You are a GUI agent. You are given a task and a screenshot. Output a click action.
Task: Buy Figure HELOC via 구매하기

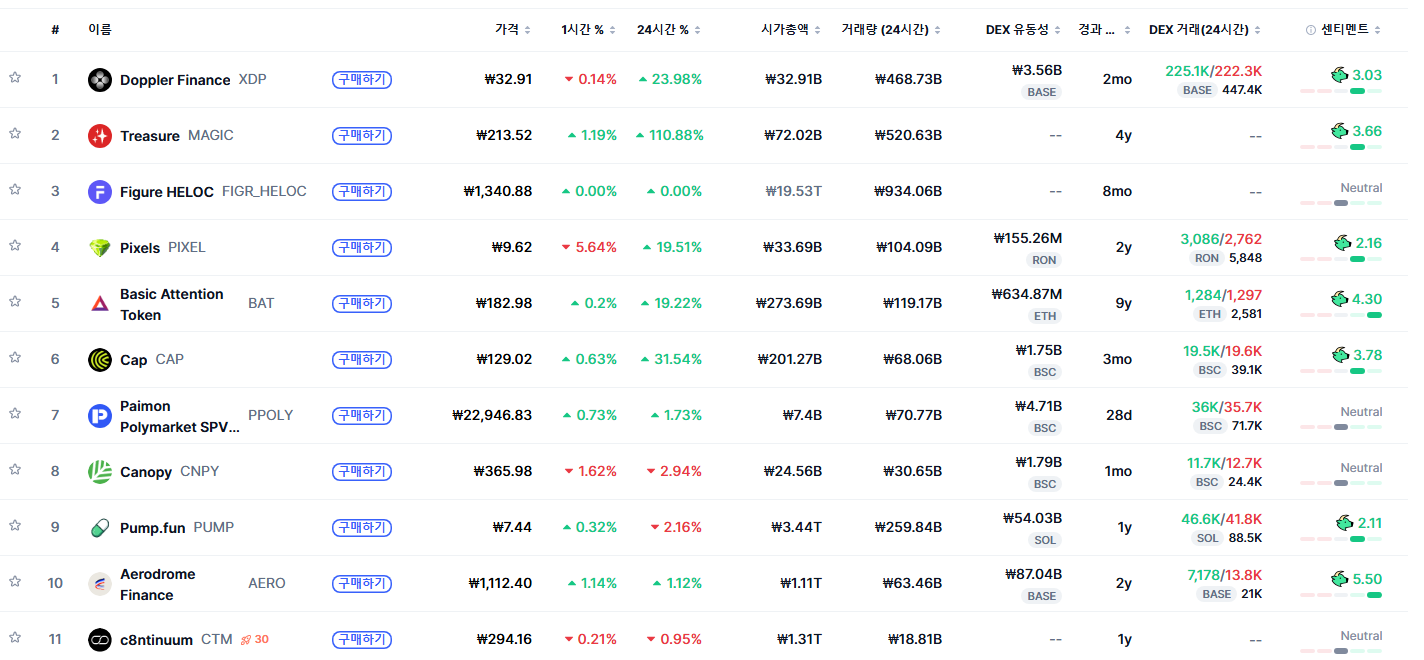click(362, 192)
